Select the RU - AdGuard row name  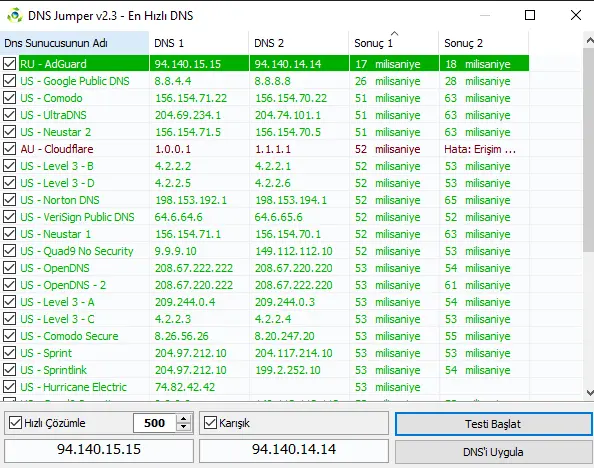(53, 64)
